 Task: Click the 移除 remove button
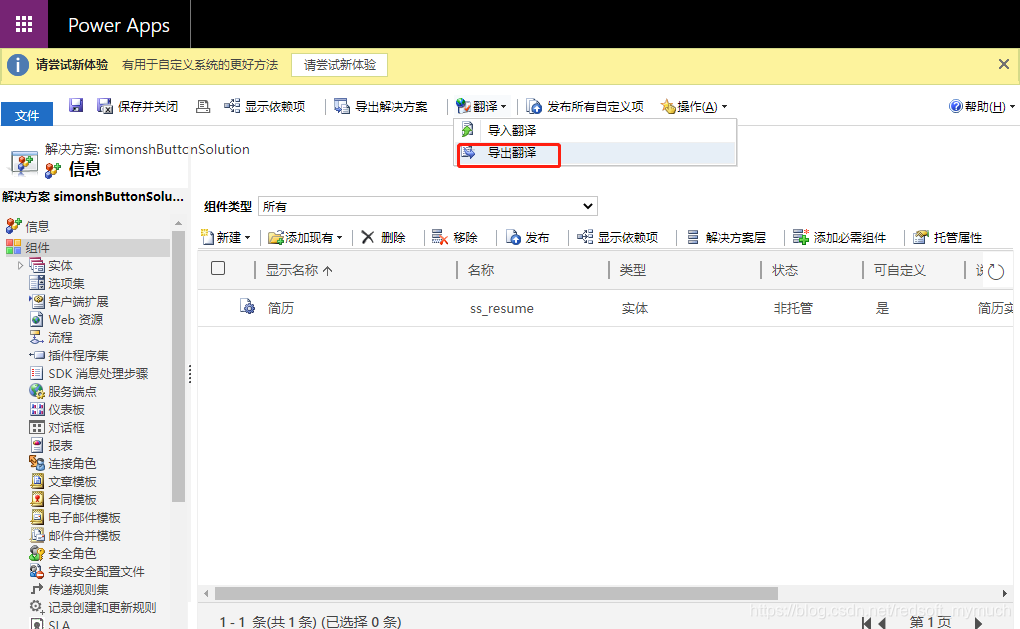click(455, 237)
